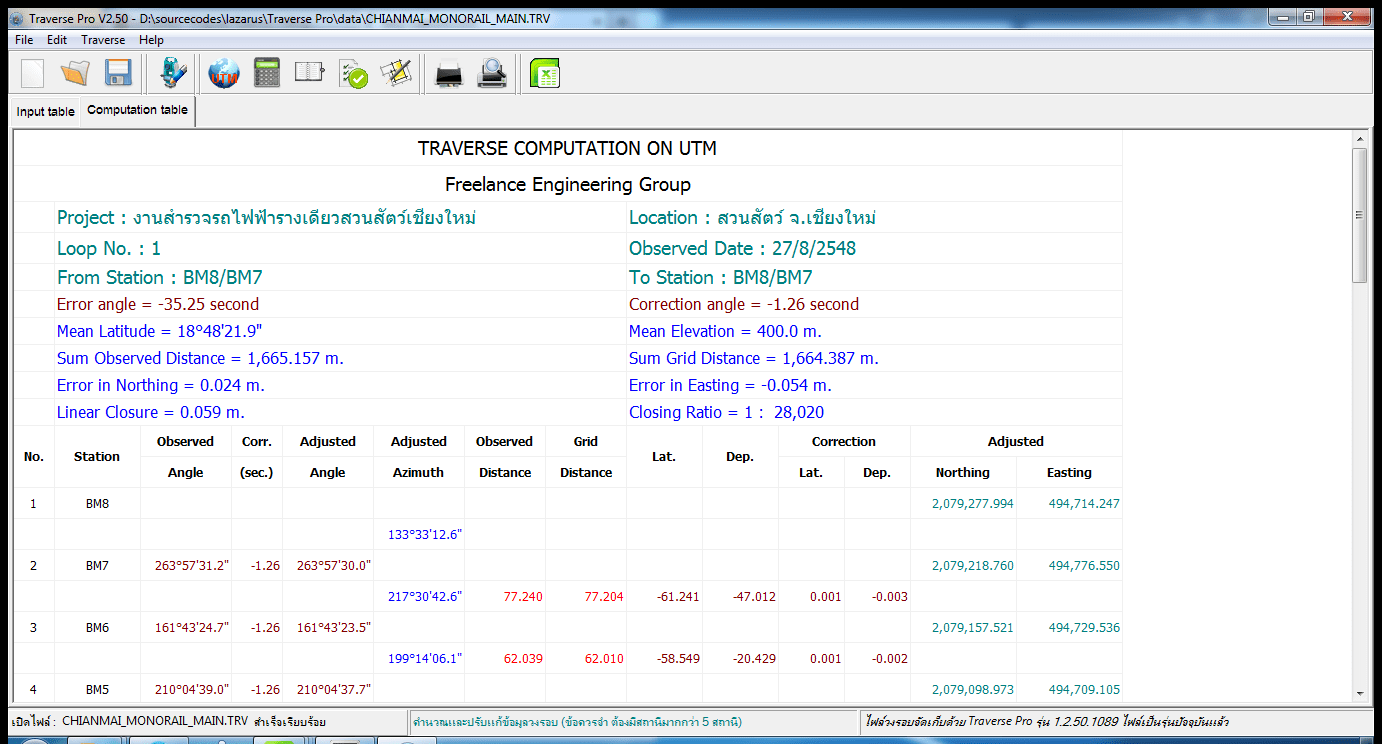Click northing value 2,079,277.994
Viewport: 1382px width, 744px height.
(972, 504)
